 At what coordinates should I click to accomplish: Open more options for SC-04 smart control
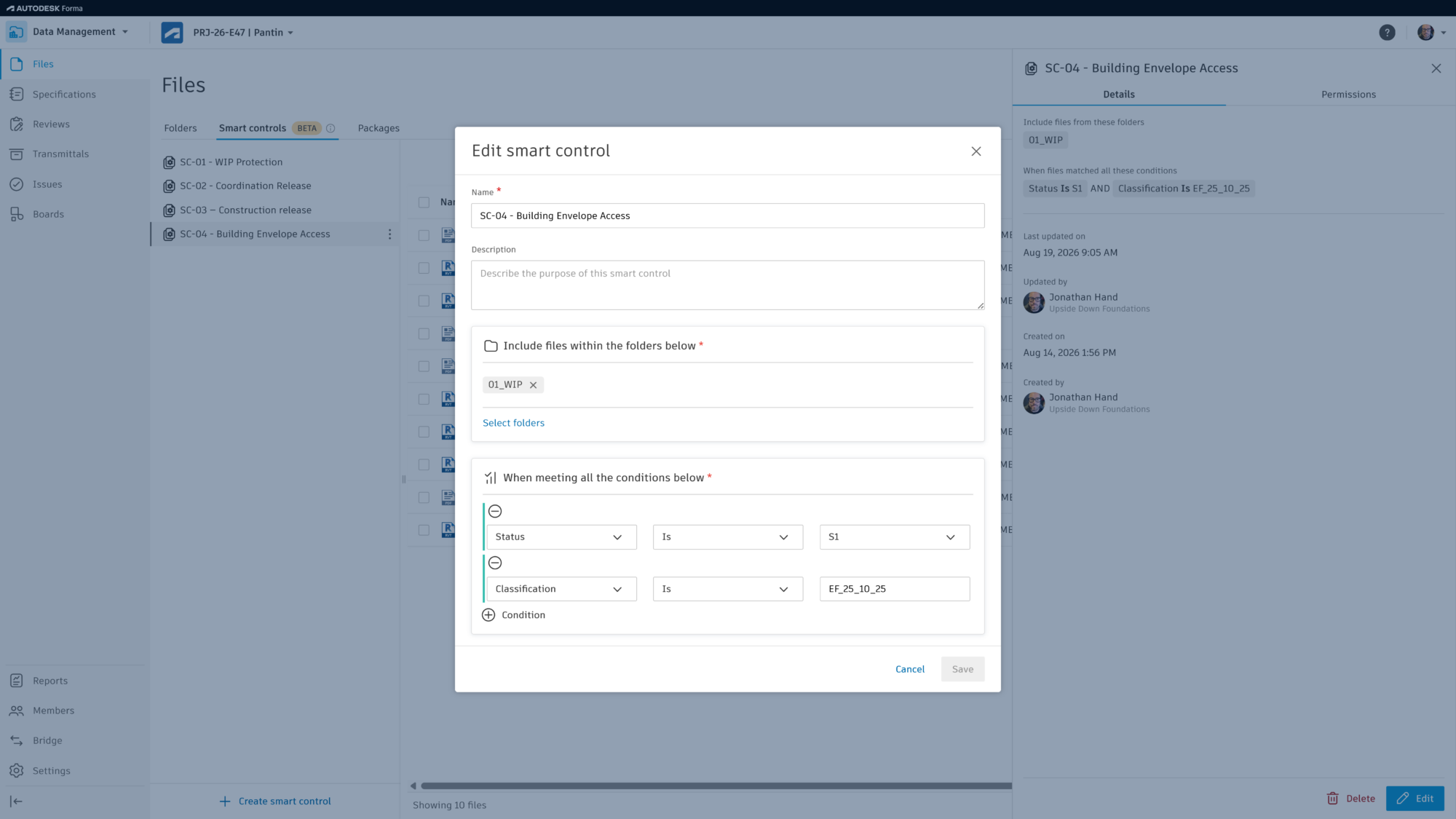click(x=389, y=234)
